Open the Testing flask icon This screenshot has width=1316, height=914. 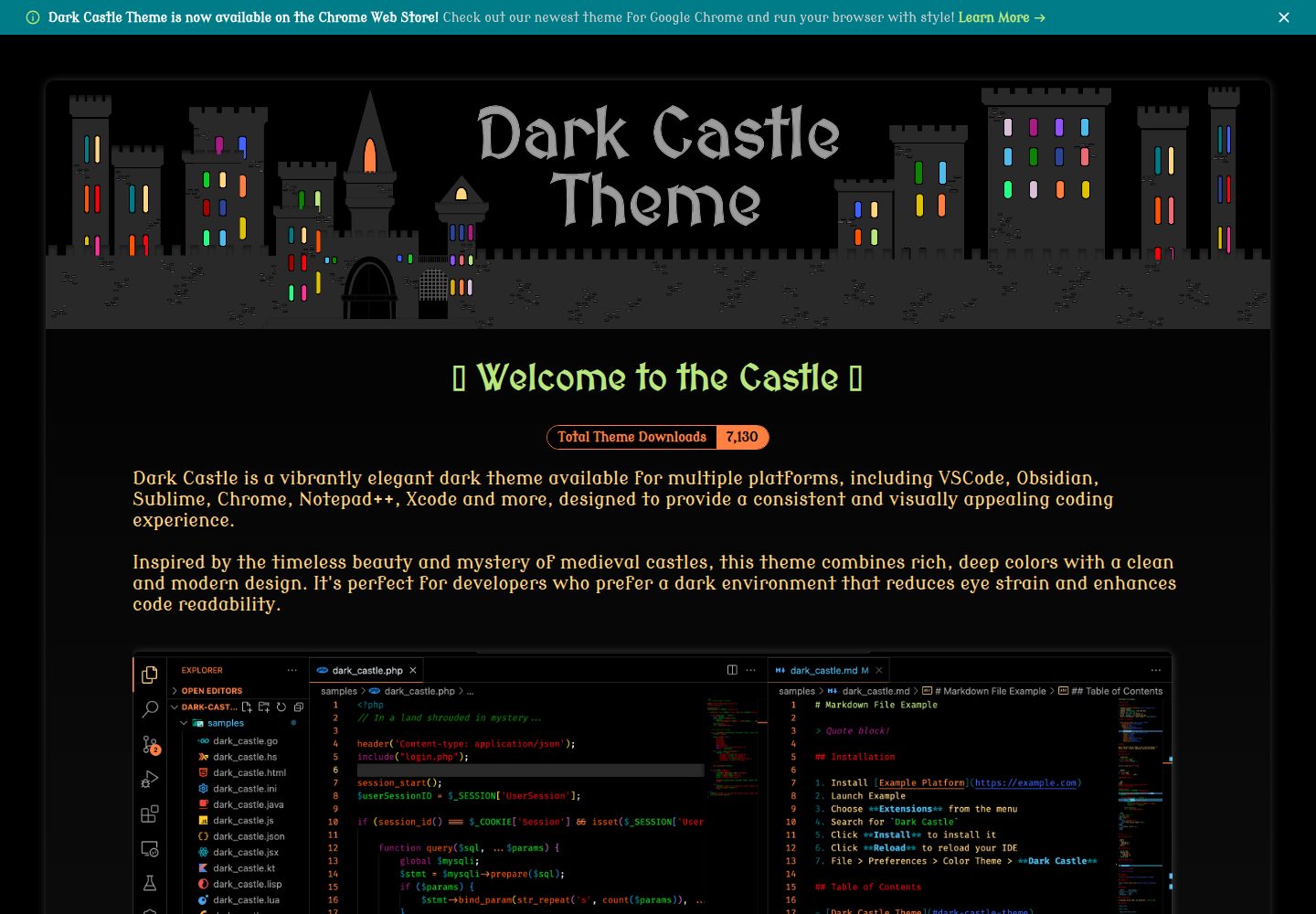click(x=150, y=883)
